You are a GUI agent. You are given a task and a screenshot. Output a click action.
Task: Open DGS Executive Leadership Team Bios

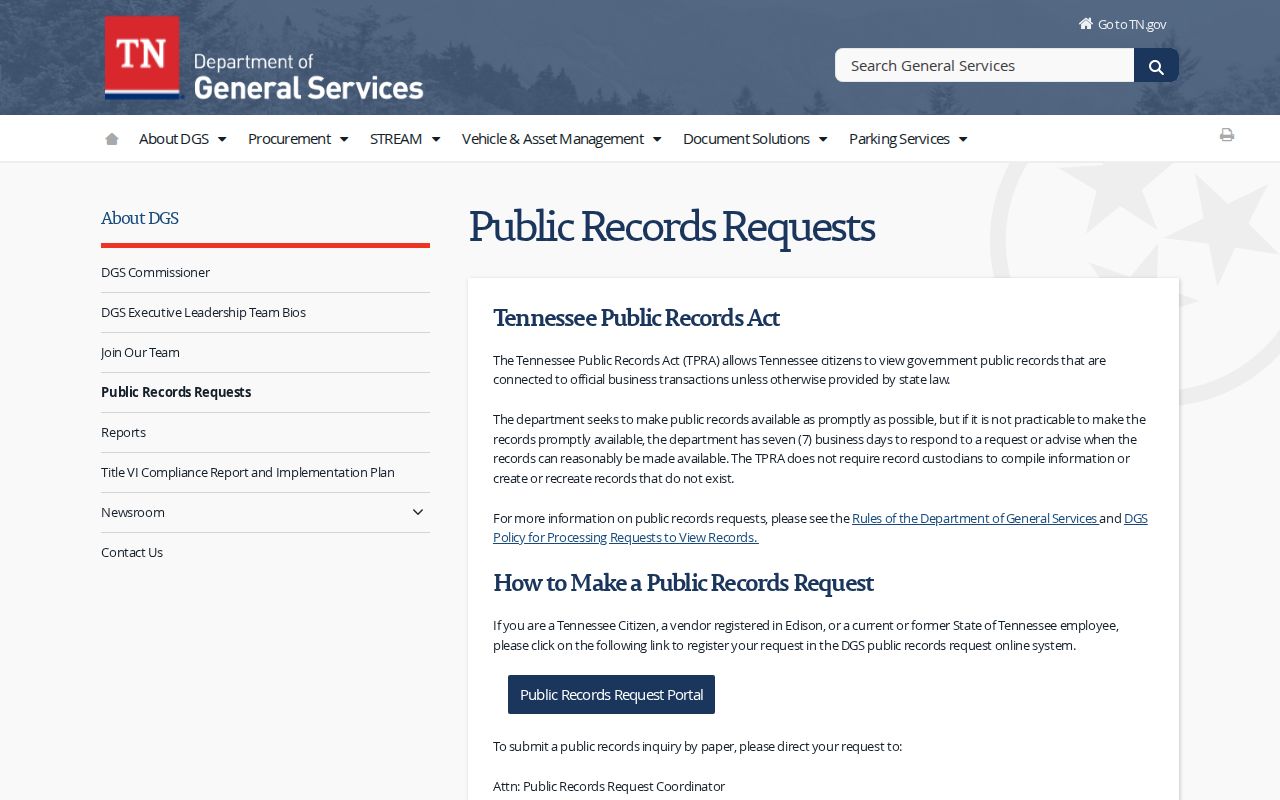pyautogui.click(x=203, y=312)
